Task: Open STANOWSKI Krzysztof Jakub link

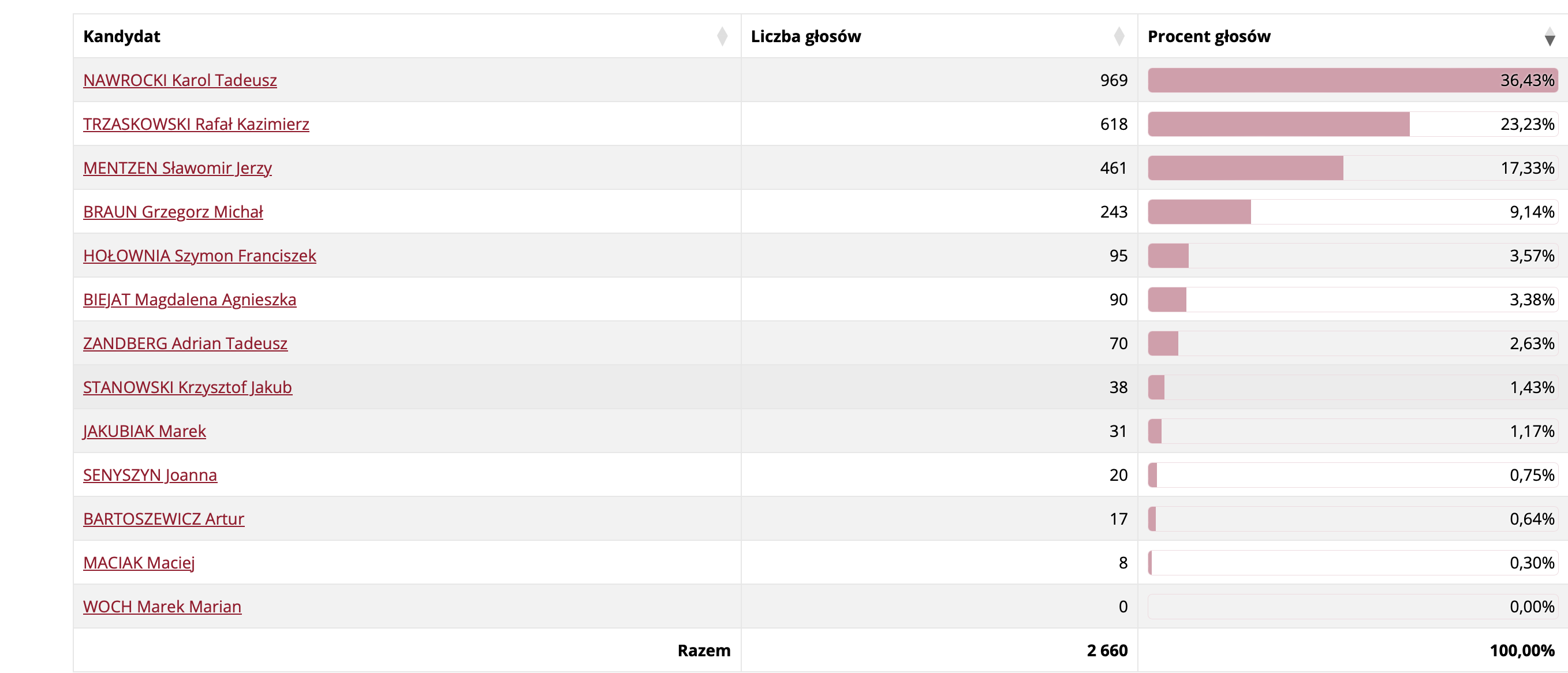Action: 188,387
